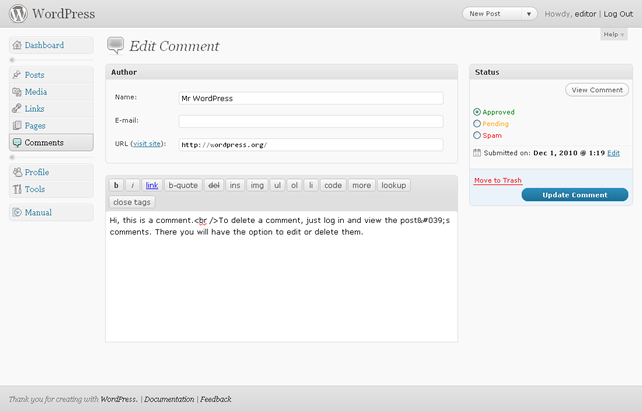The width and height of the screenshot is (642, 412).
Task: Insert list item with li button
Action: pyautogui.click(x=311, y=185)
